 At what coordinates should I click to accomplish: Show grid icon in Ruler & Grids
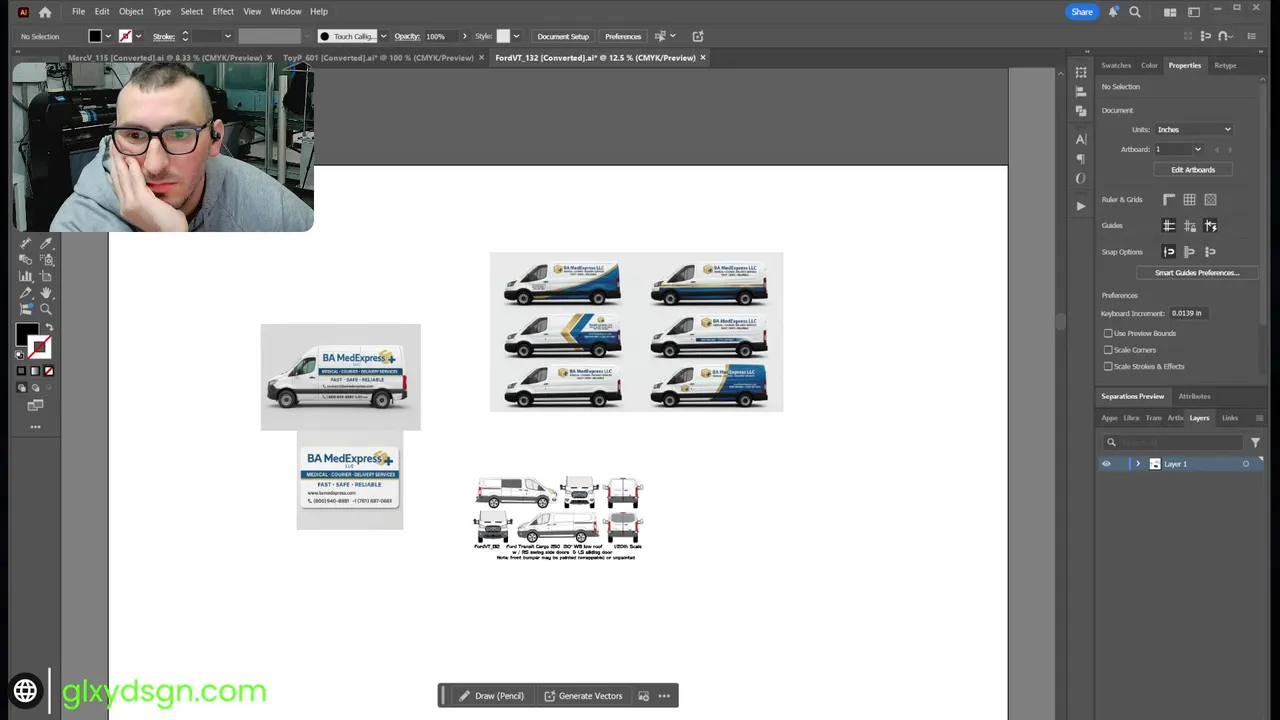pyautogui.click(x=1189, y=200)
